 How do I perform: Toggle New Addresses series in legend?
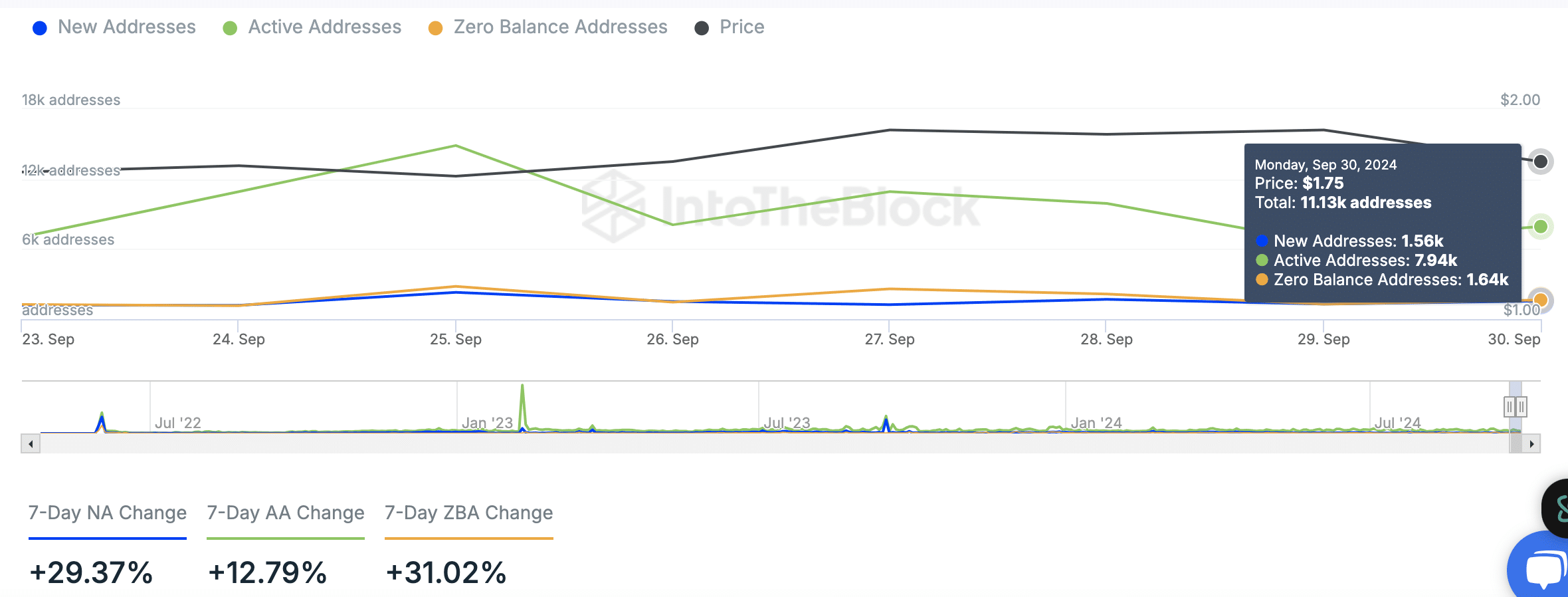[x=114, y=27]
